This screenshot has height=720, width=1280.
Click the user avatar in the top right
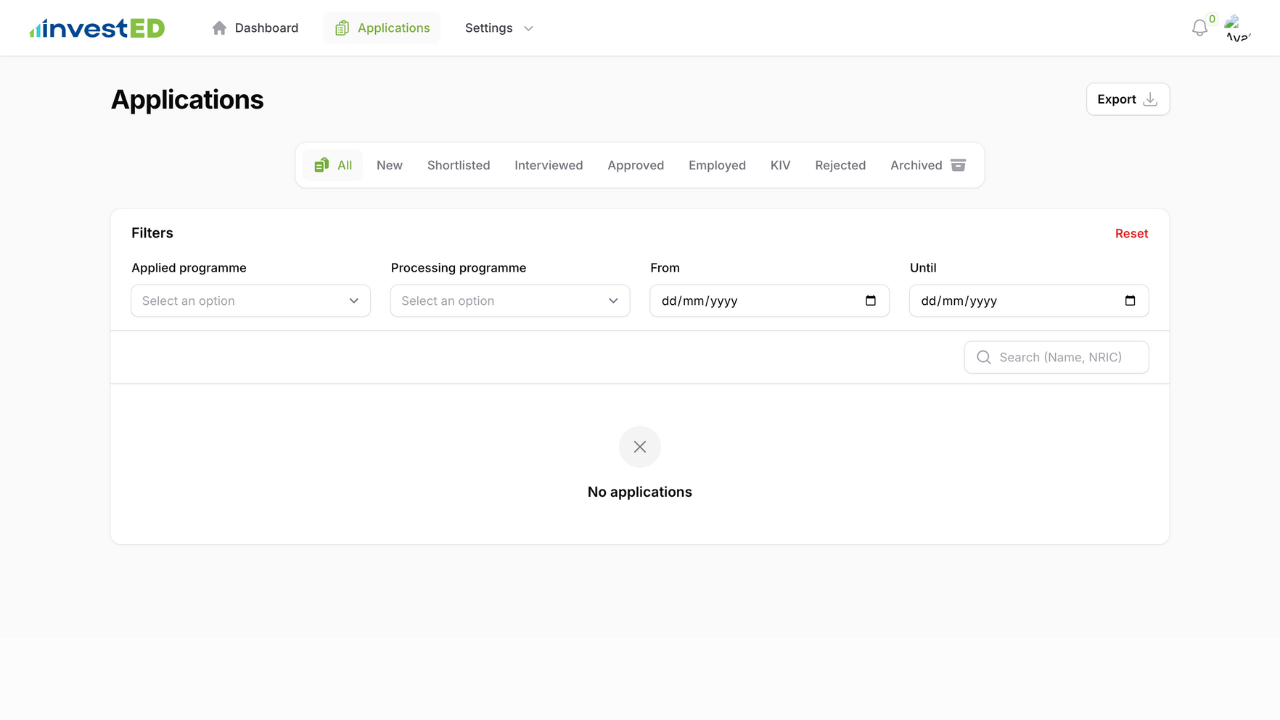pos(1237,27)
